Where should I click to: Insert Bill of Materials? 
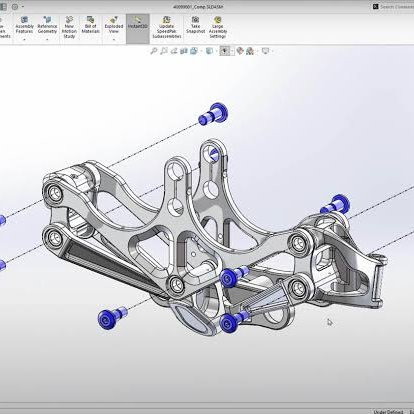click(x=90, y=25)
